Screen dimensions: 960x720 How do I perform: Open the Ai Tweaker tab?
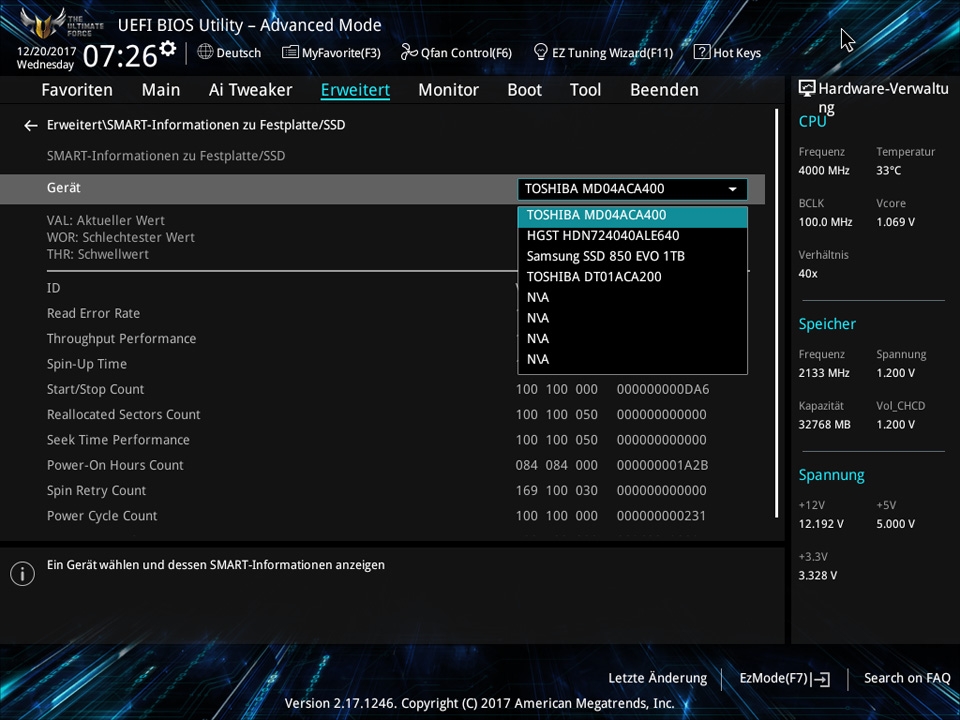pos(250,90)
